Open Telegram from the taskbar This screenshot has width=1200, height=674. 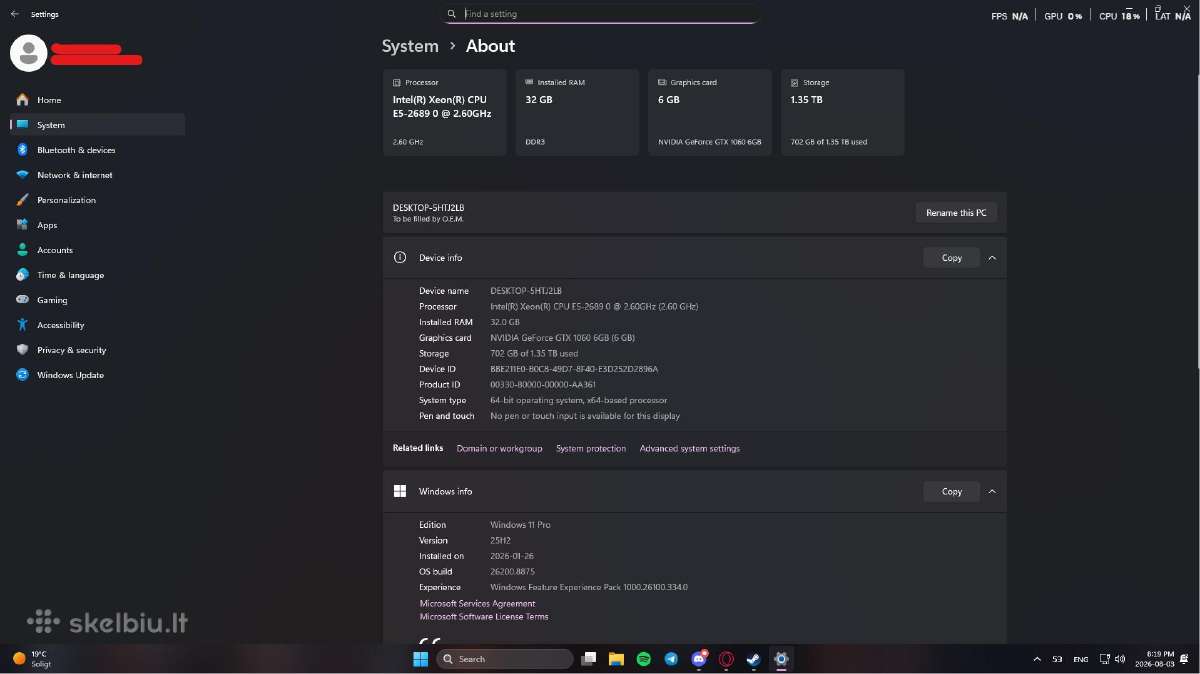point(671,659)
